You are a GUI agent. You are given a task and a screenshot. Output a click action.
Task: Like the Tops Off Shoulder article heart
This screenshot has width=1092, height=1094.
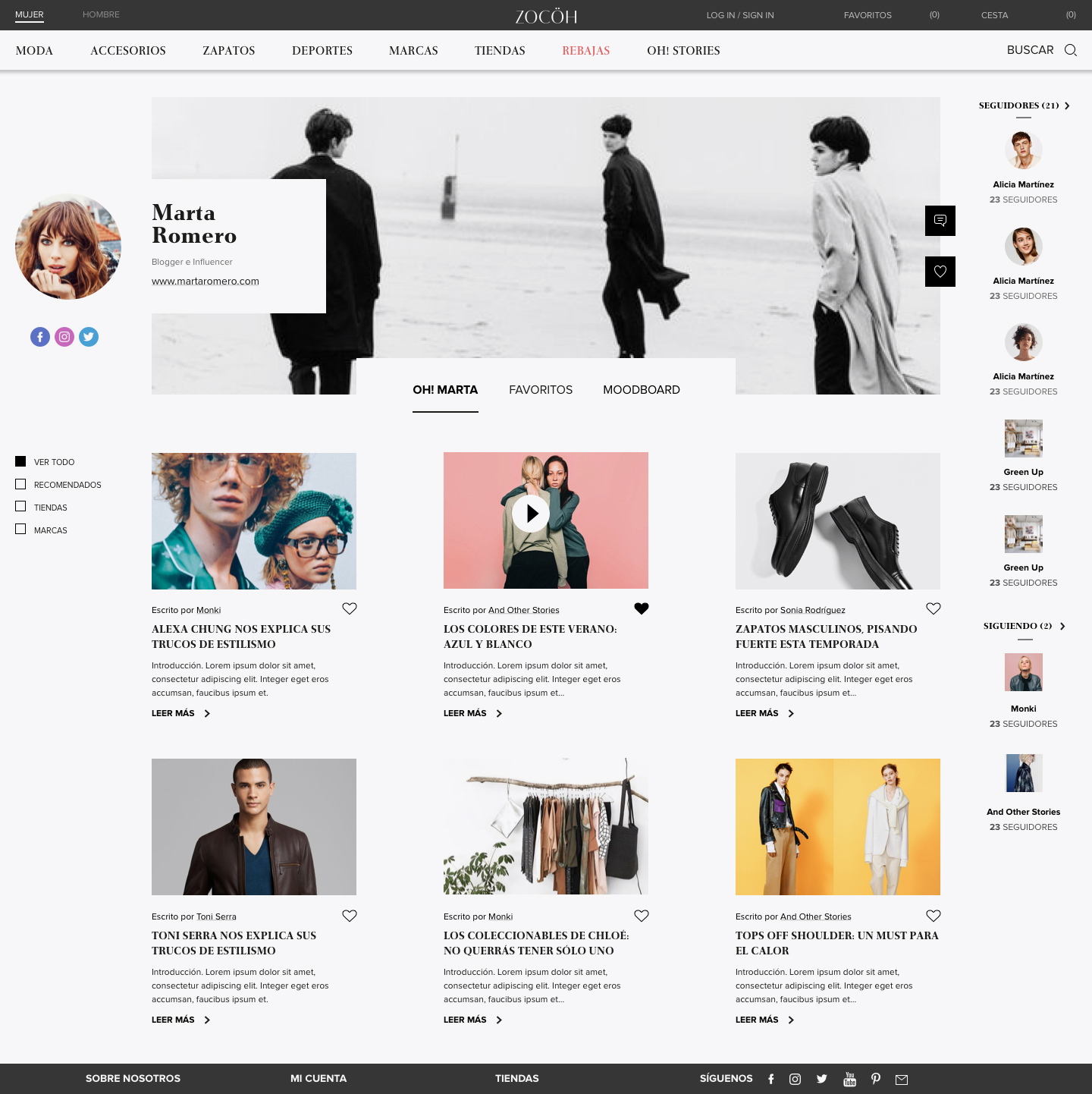click(x=934, y=916)
